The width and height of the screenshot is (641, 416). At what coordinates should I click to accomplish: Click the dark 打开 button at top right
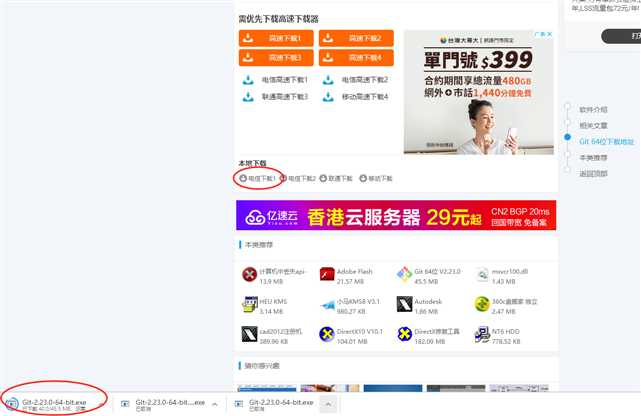[621, 36]
